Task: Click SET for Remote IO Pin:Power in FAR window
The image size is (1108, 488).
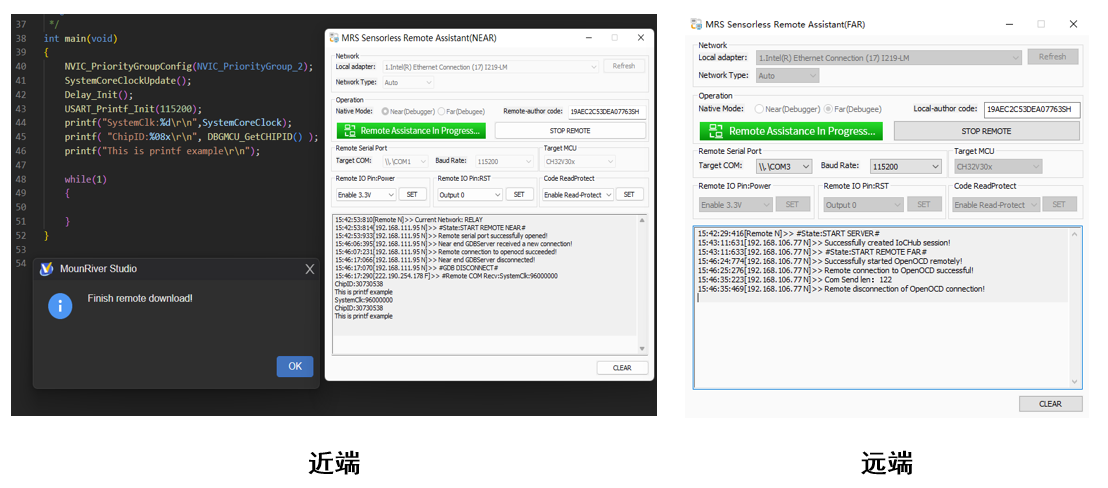Action: coord(793,204)
